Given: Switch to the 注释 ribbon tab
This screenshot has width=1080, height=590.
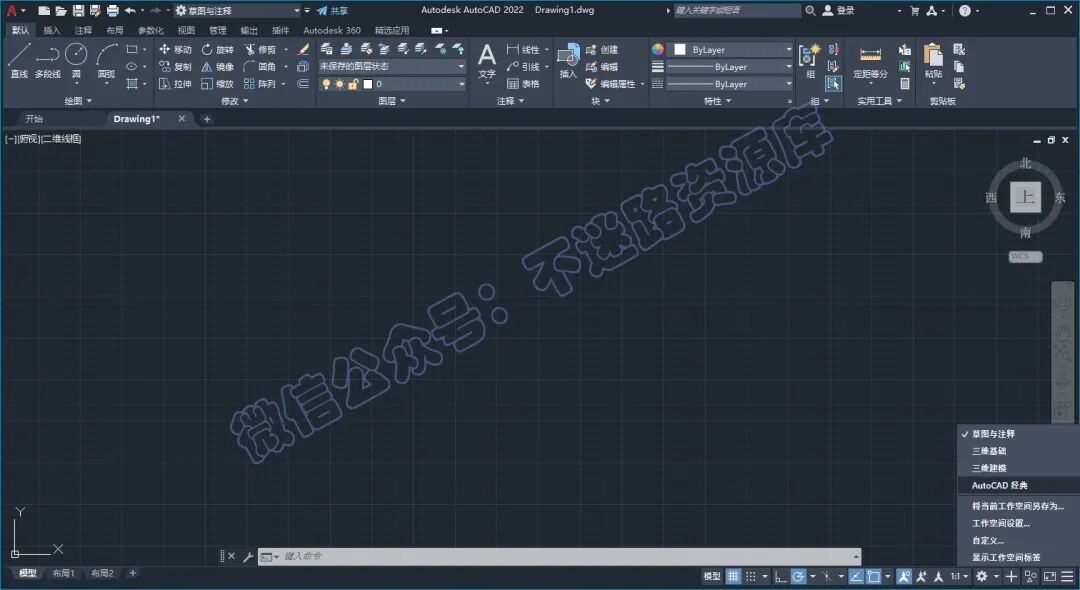Looking at the screenshot, I should pyautogui.click(x=83, y=30).
